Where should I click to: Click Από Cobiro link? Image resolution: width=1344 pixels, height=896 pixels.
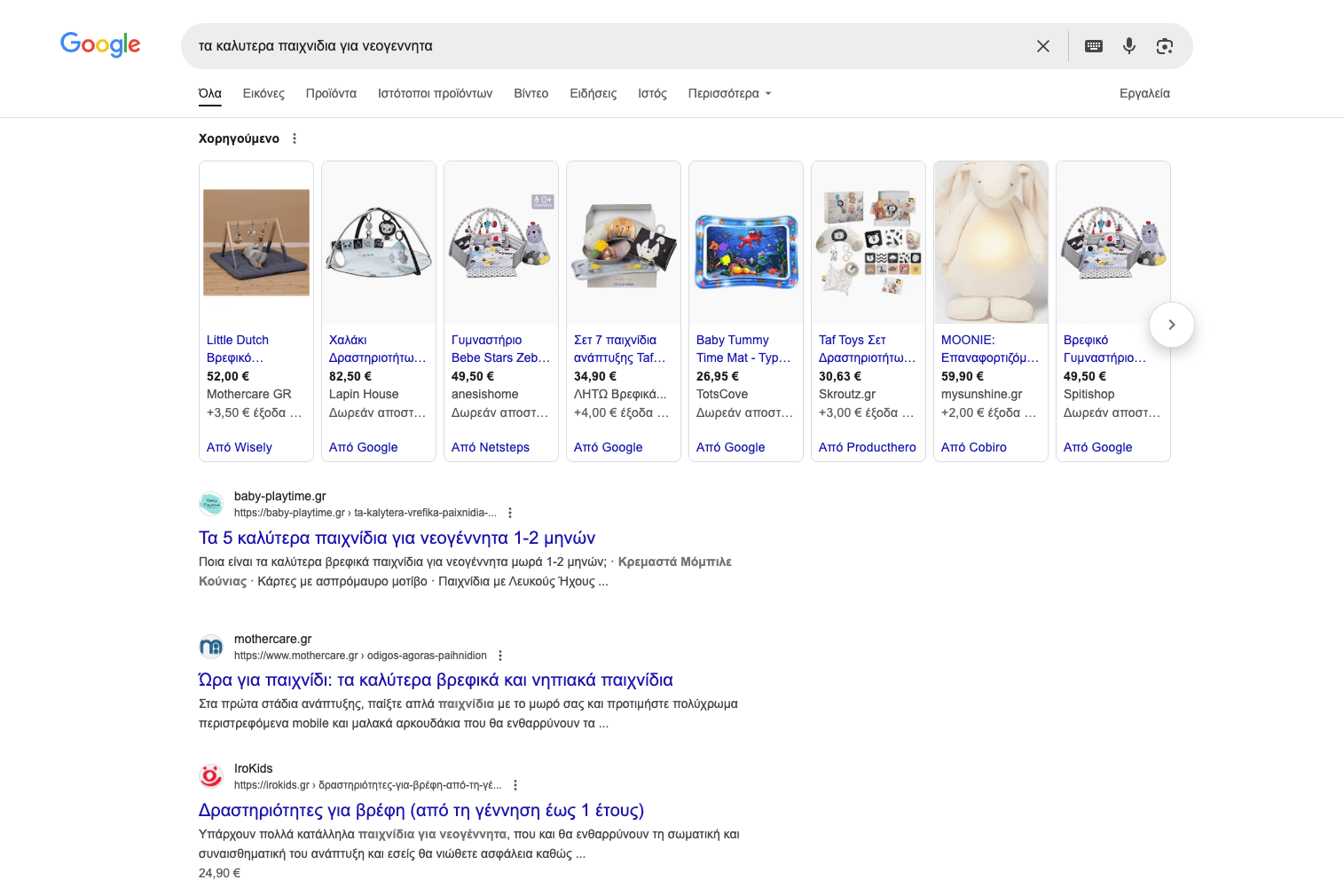[974, 447]
